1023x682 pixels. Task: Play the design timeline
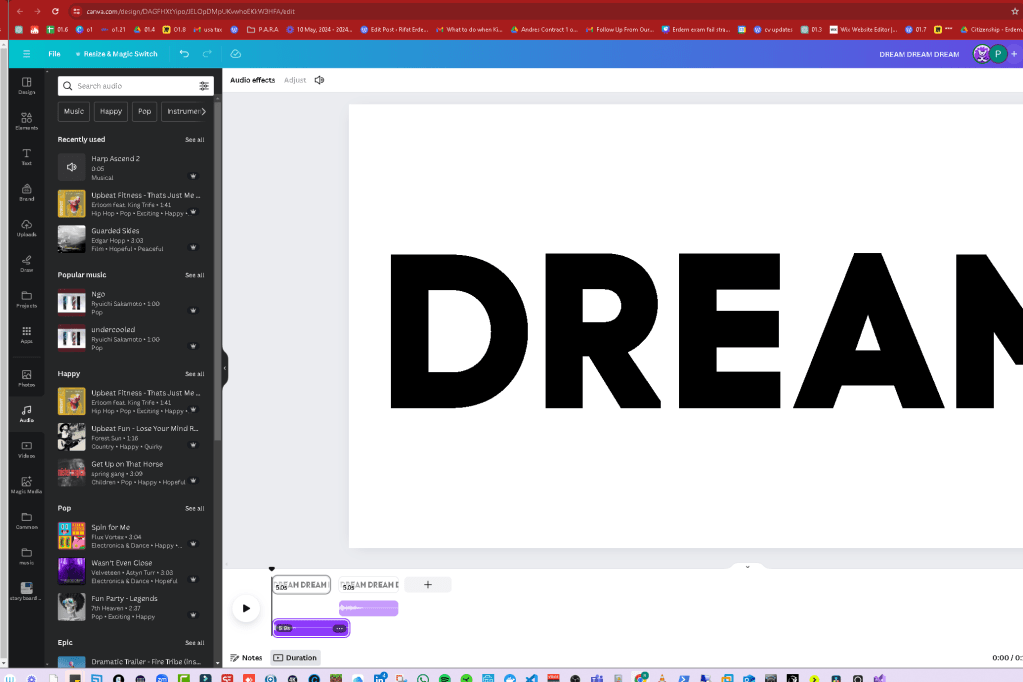click(246, 608)
